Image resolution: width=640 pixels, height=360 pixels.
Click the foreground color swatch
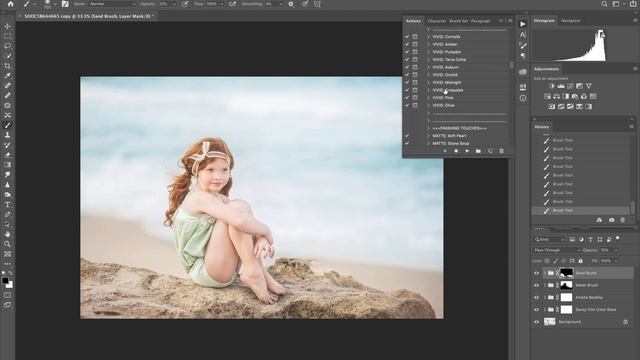tap(5, 281)
